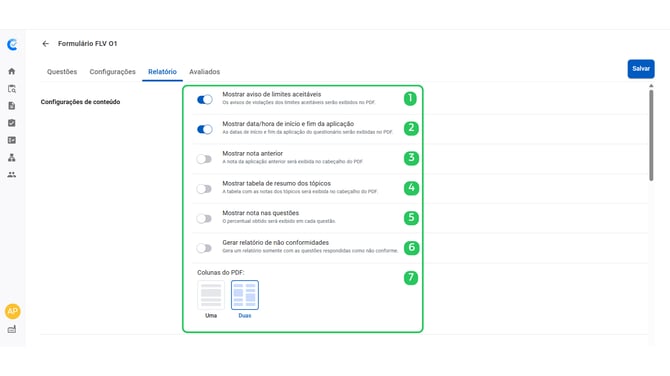
Task: Switch to the Avaliados tab
Action: coord(205,72)
